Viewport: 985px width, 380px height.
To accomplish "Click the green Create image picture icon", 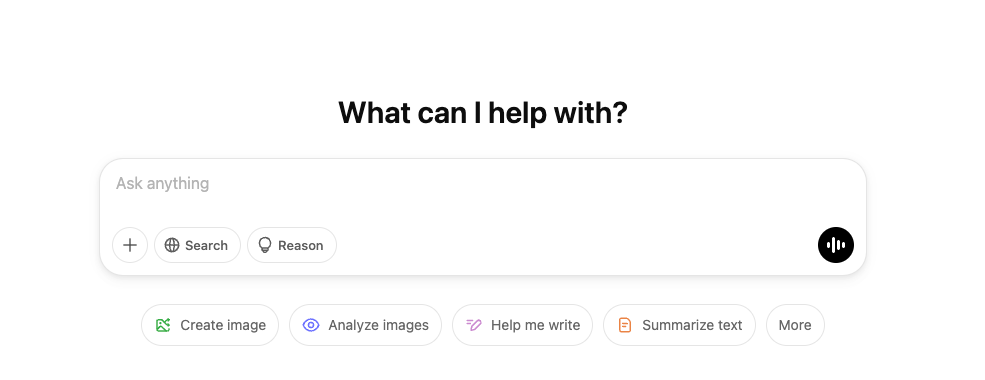I will click(x=163, y=325).
